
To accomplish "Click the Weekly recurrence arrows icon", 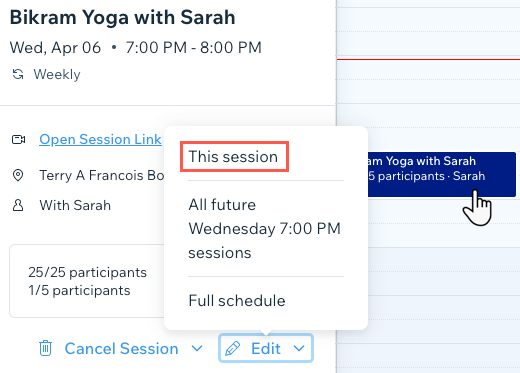I will click(18, 74).
